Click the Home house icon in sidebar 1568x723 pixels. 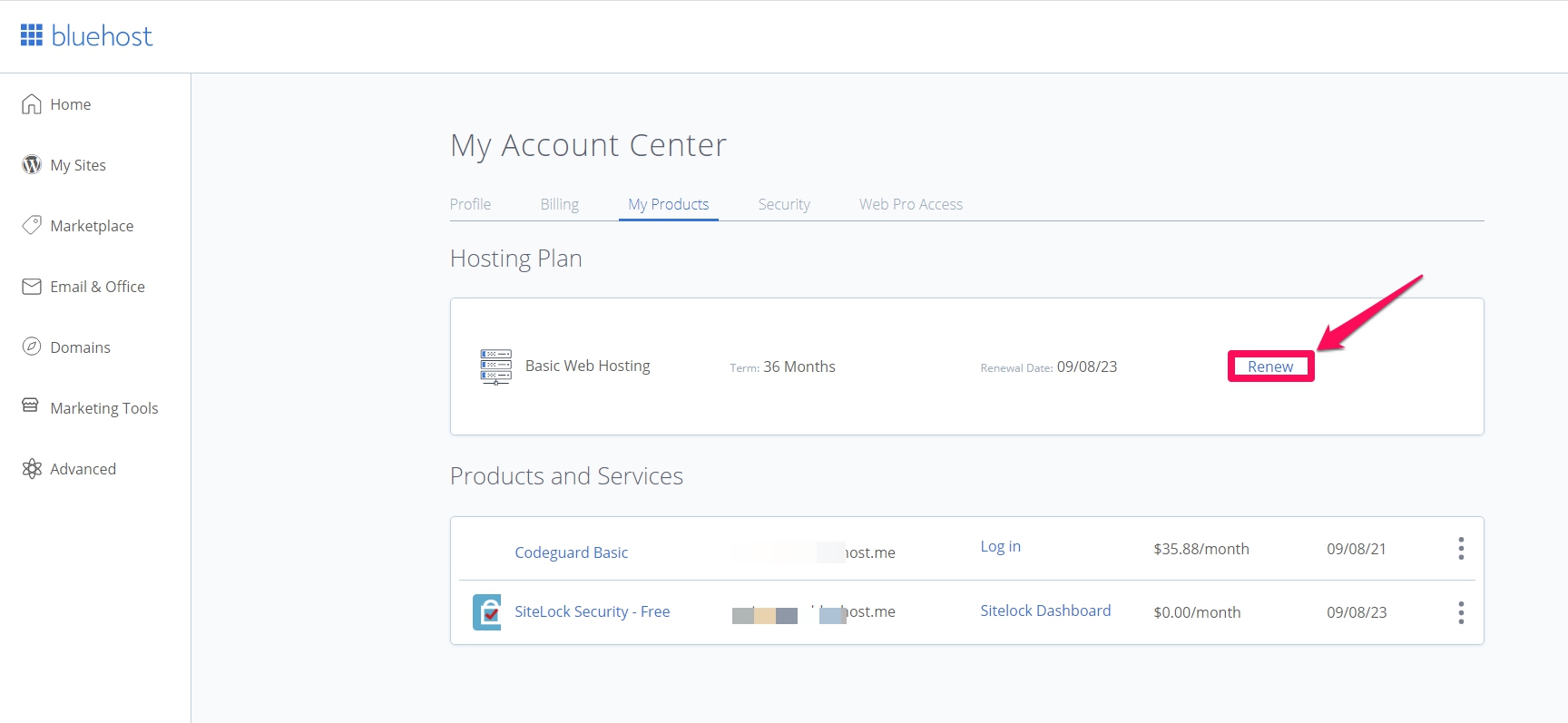click(x=32, y=104)
